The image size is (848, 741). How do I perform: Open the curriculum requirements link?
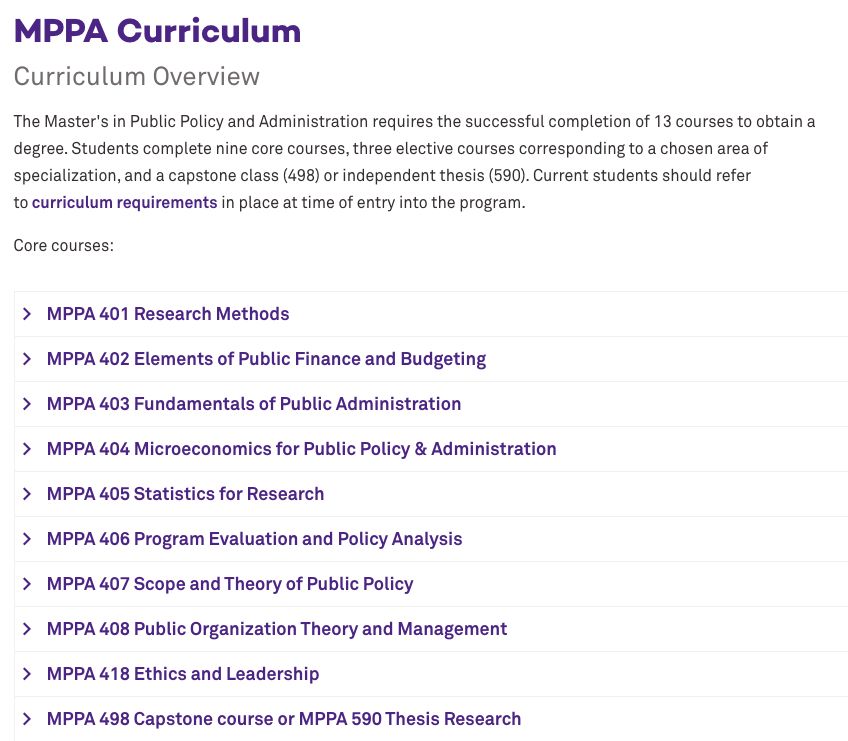pos(124,202)
